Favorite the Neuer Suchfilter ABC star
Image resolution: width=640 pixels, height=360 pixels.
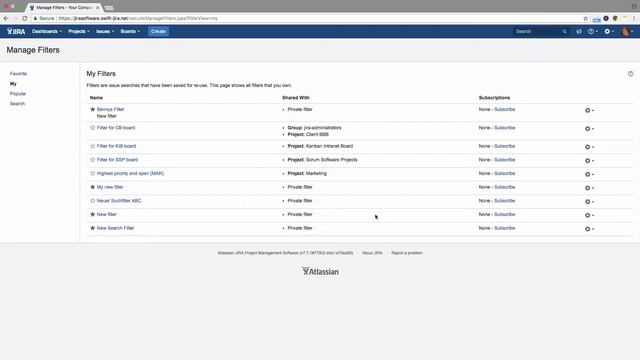(x=93, y=201)
